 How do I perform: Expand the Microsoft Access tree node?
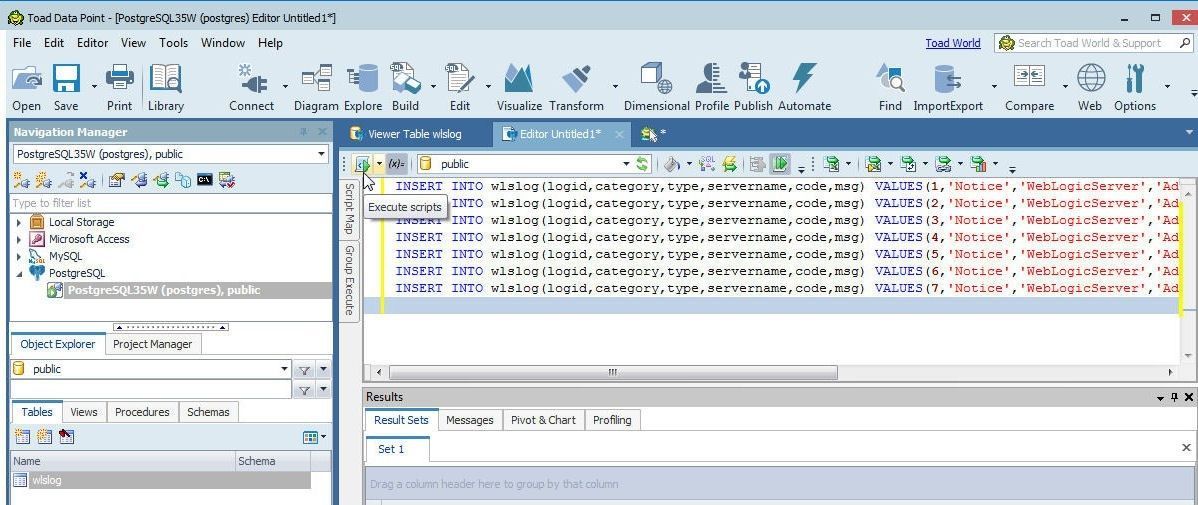click(18, 239)
